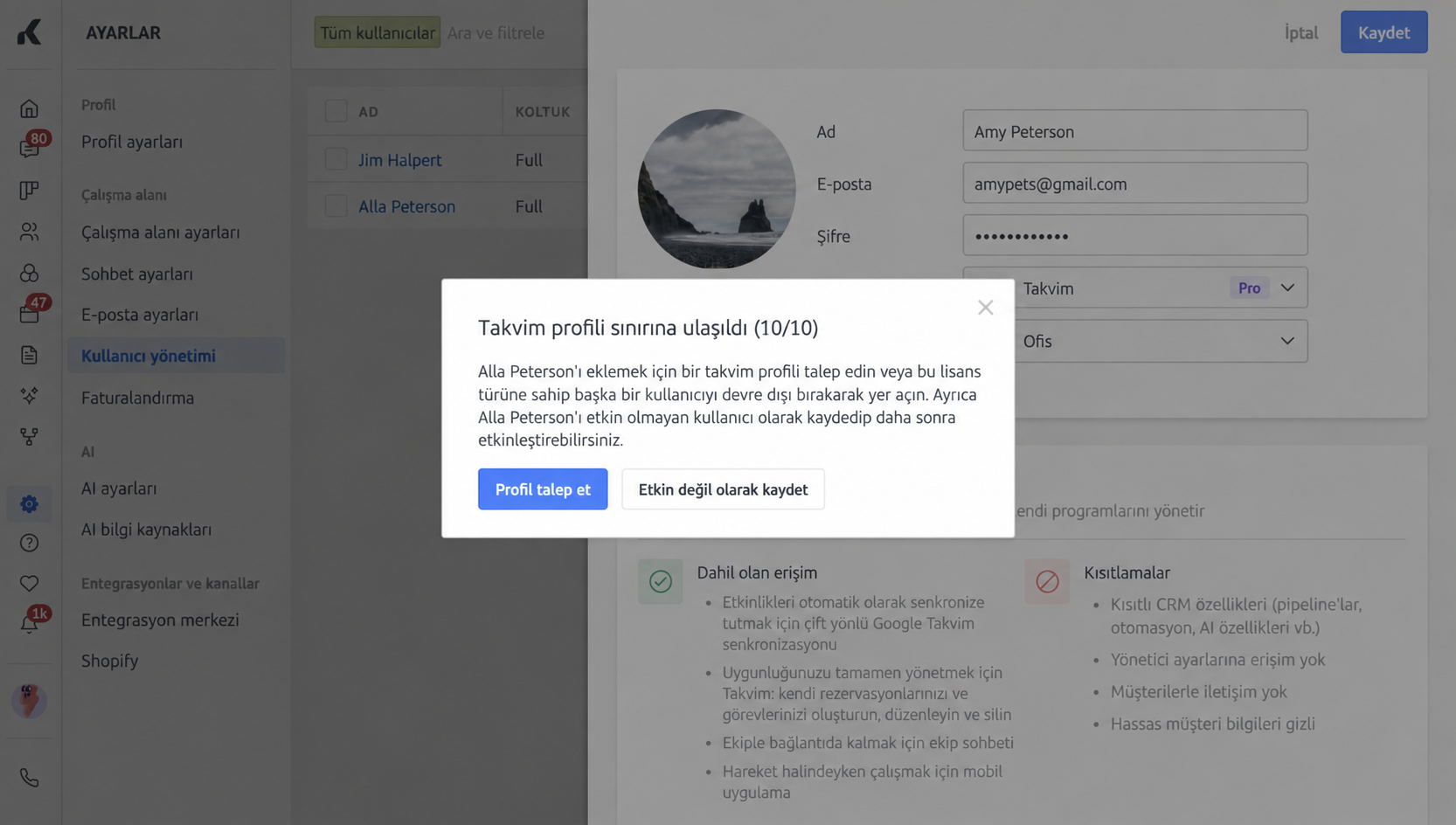Open the kanban board icon in sidebar
The height and width of the screenshot is (825, 1456).
29,191
